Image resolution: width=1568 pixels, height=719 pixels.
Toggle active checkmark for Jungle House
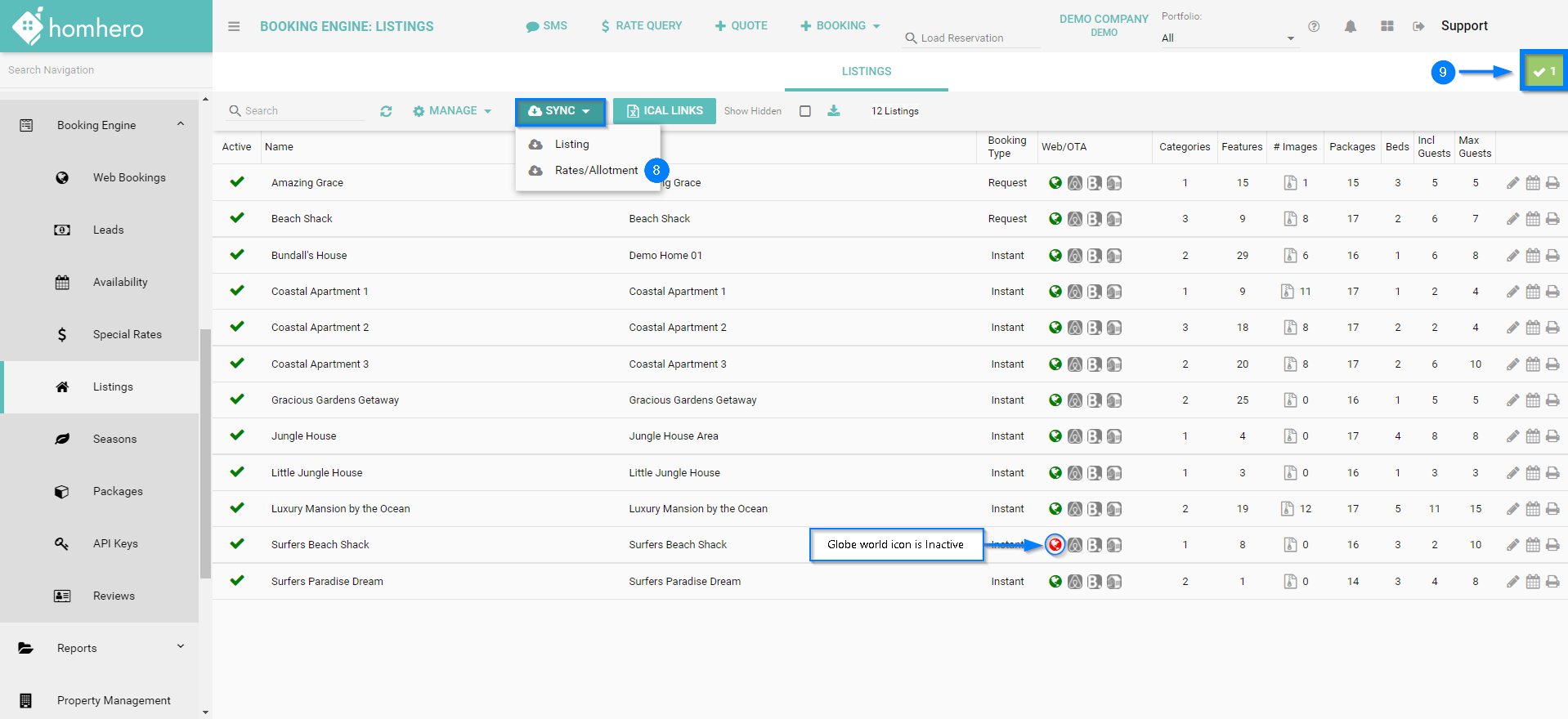(237, 435)
